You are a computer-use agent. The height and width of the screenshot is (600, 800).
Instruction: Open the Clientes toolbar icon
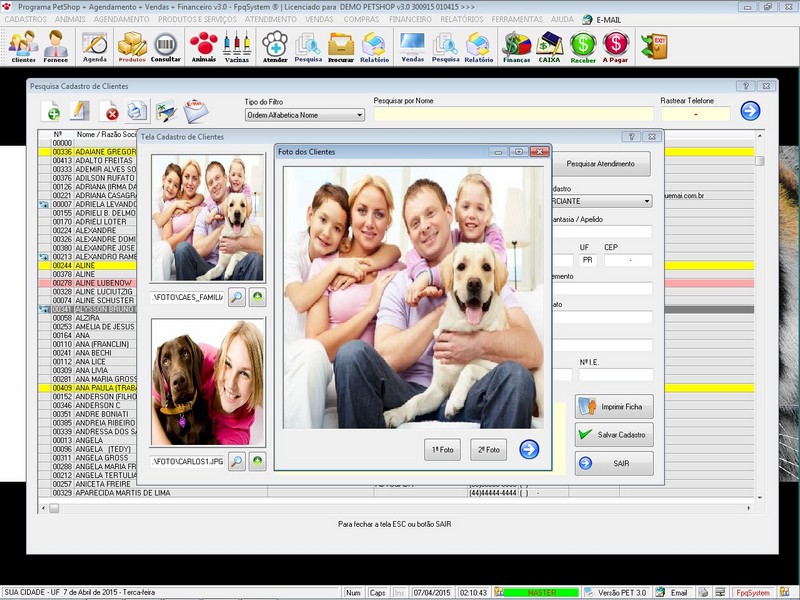pyautogui.click(x=23, y=46)
